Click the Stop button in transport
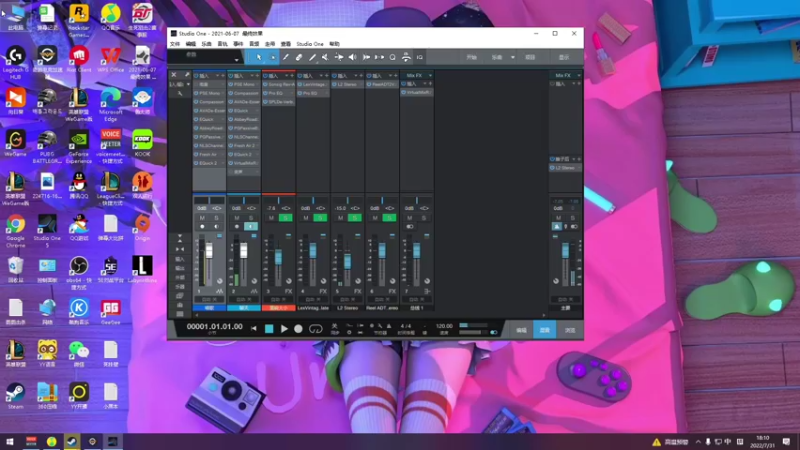 [x=269, y=329]
